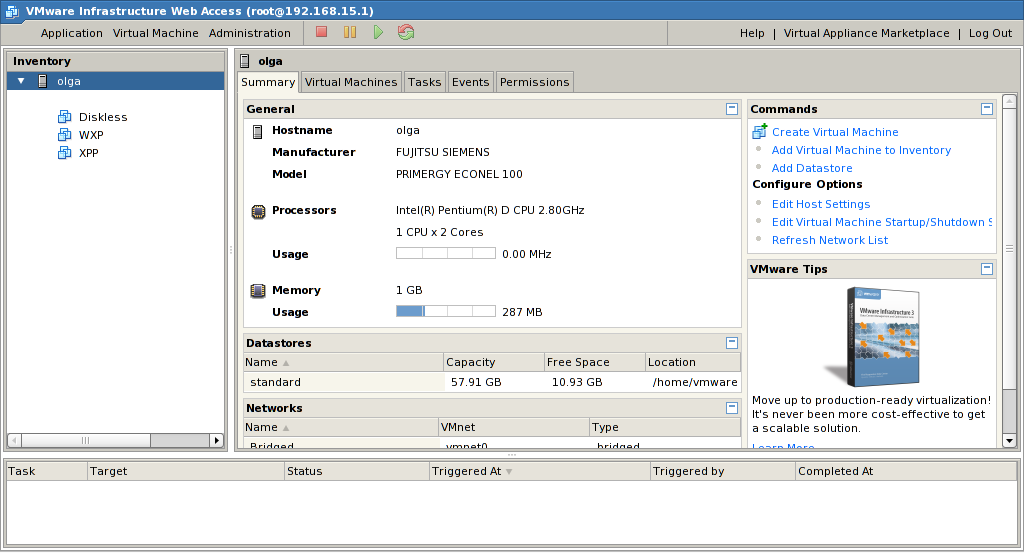Click Inventory scrollbar right arrow

(217, 440)
